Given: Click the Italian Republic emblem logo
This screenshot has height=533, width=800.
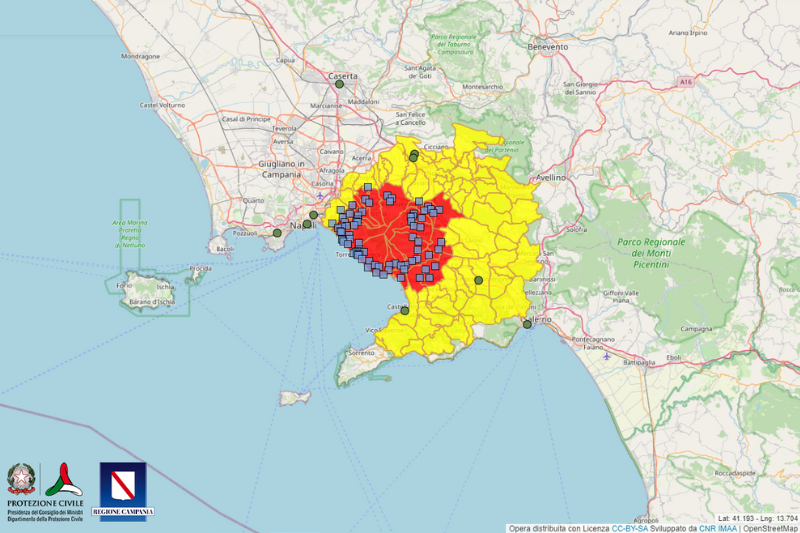Looking at the screenshot, I should coord(19,480).
